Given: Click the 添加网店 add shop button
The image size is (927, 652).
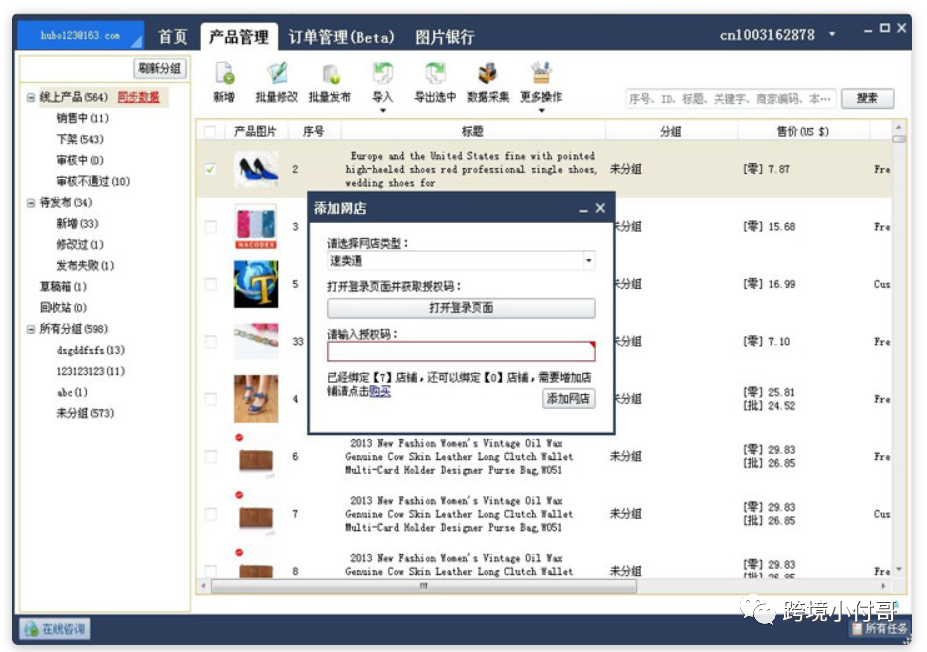Looking at the screenshot, I should click(x=568, y=398).
